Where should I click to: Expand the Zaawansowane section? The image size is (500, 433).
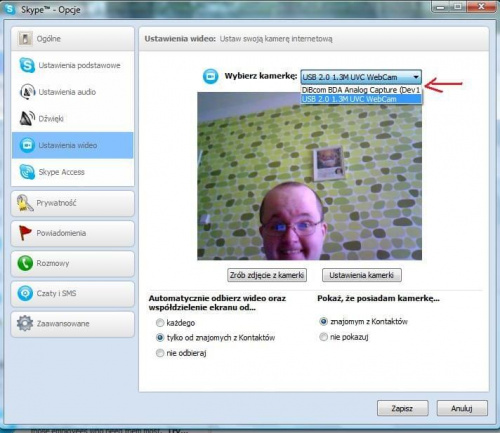73,324
